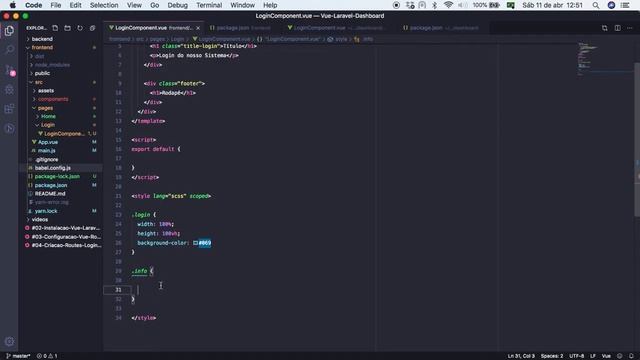
Task: Expand the public folder
Action: [x=42, y=73]
